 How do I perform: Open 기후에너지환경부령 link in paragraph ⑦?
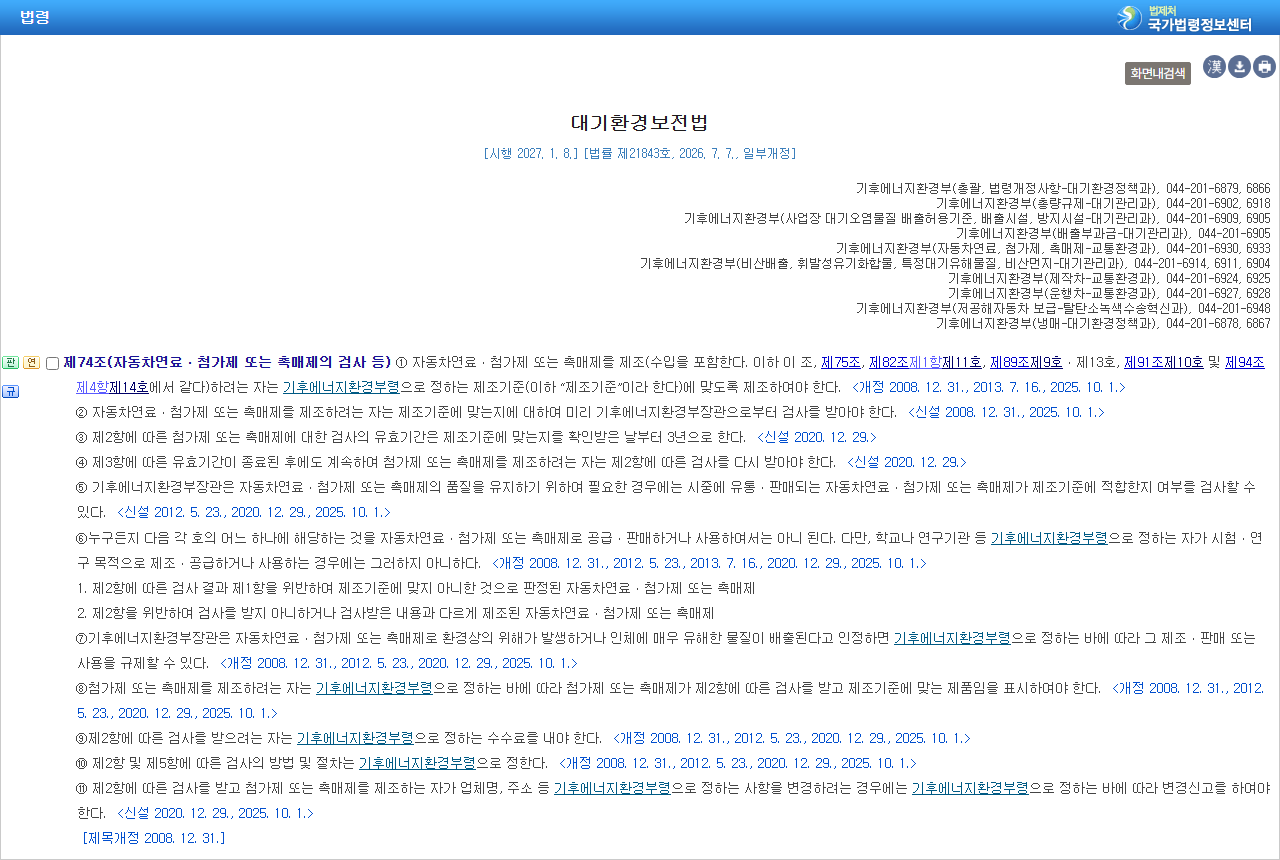click(x=952, y=637)
